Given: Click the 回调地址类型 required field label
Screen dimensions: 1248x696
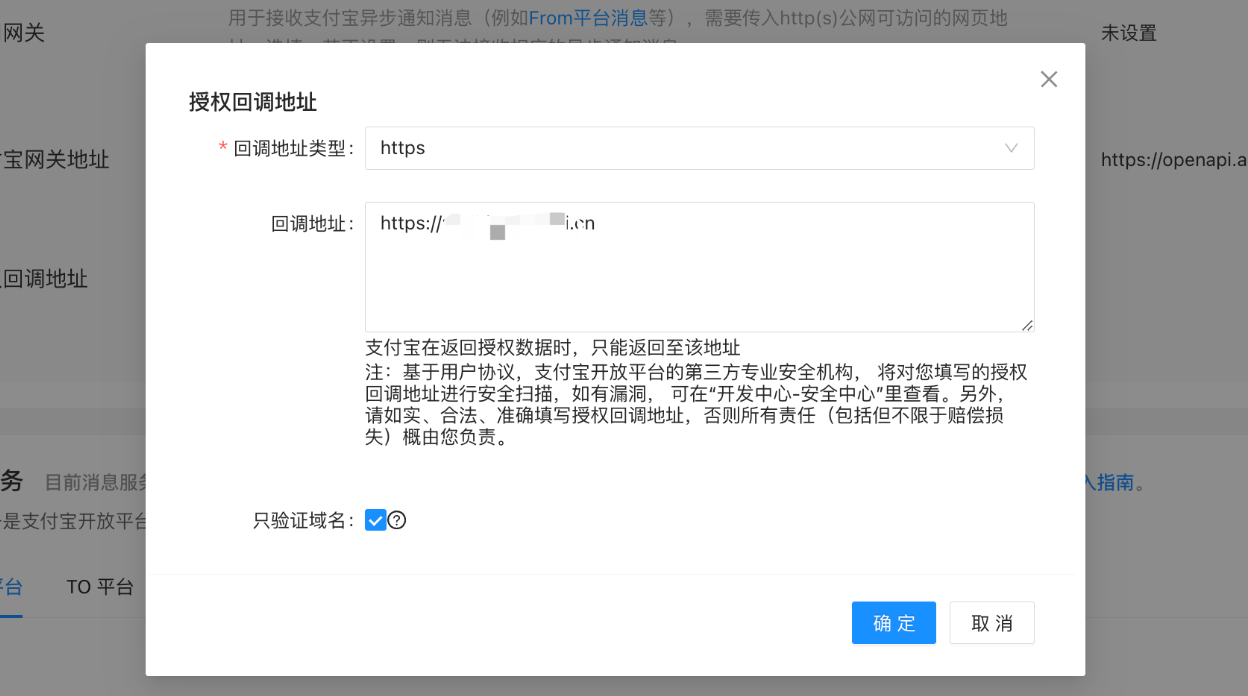Looking at the screenshot, I should (x=293, y=148).
